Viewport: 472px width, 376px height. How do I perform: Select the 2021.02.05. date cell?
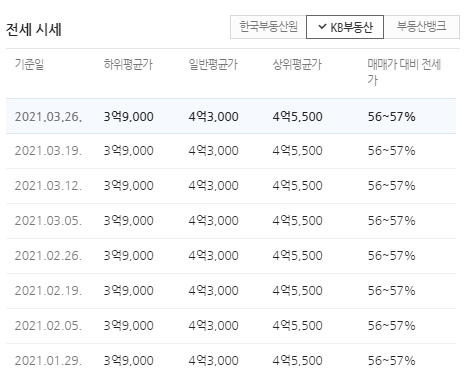pyautogui.click(x=48, y=326)
